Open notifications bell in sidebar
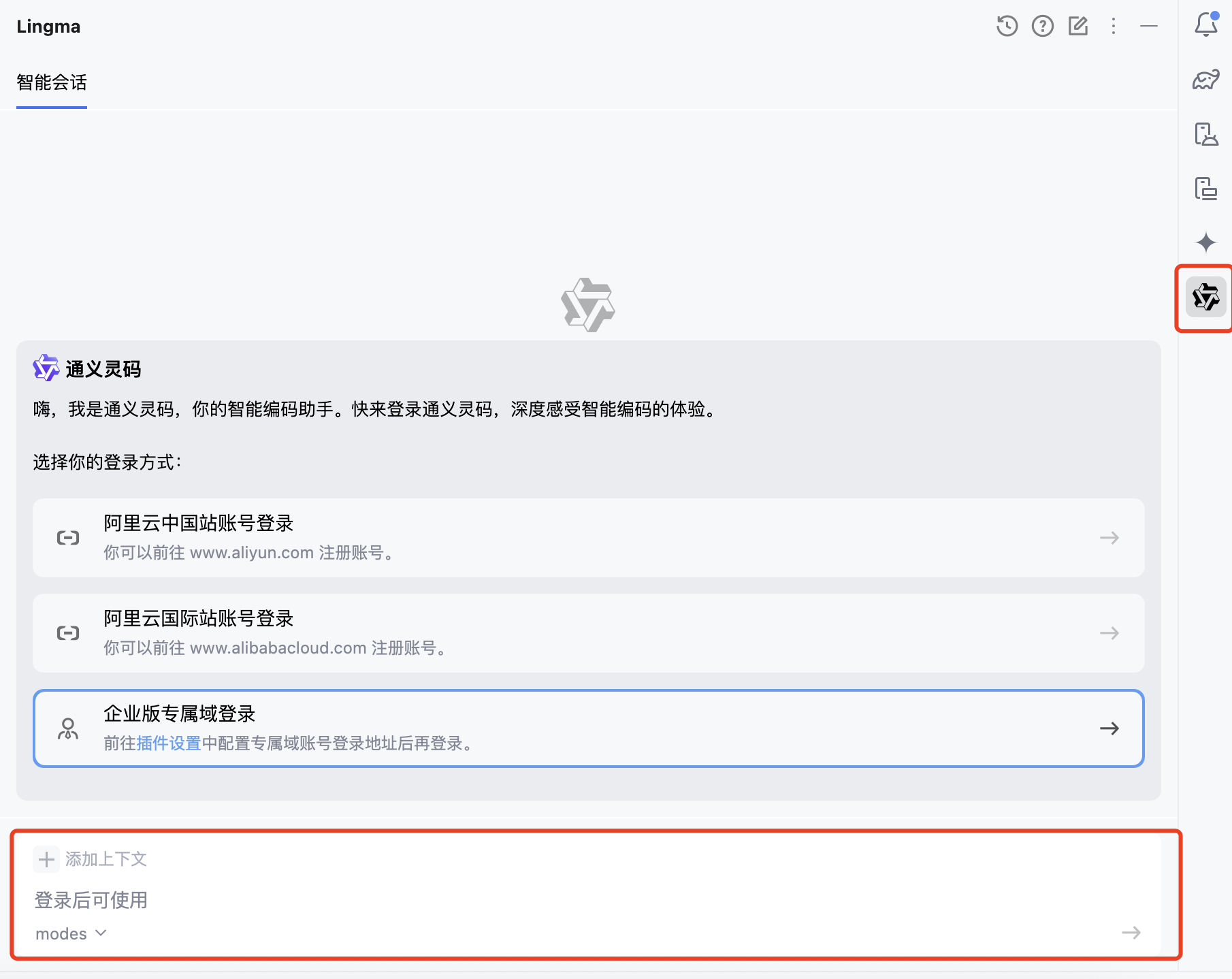This screenshot has width=1232, height=979. 1206,25
